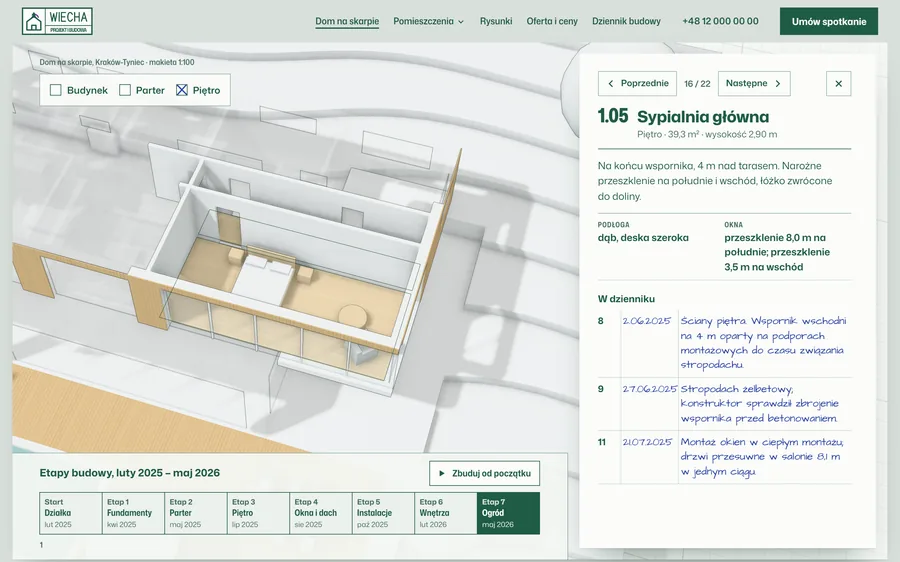Expand the Pomieszczenia dropdown menu
Image resolution: width=900 pixels, height=562 pixels.
tap(428, 21)
